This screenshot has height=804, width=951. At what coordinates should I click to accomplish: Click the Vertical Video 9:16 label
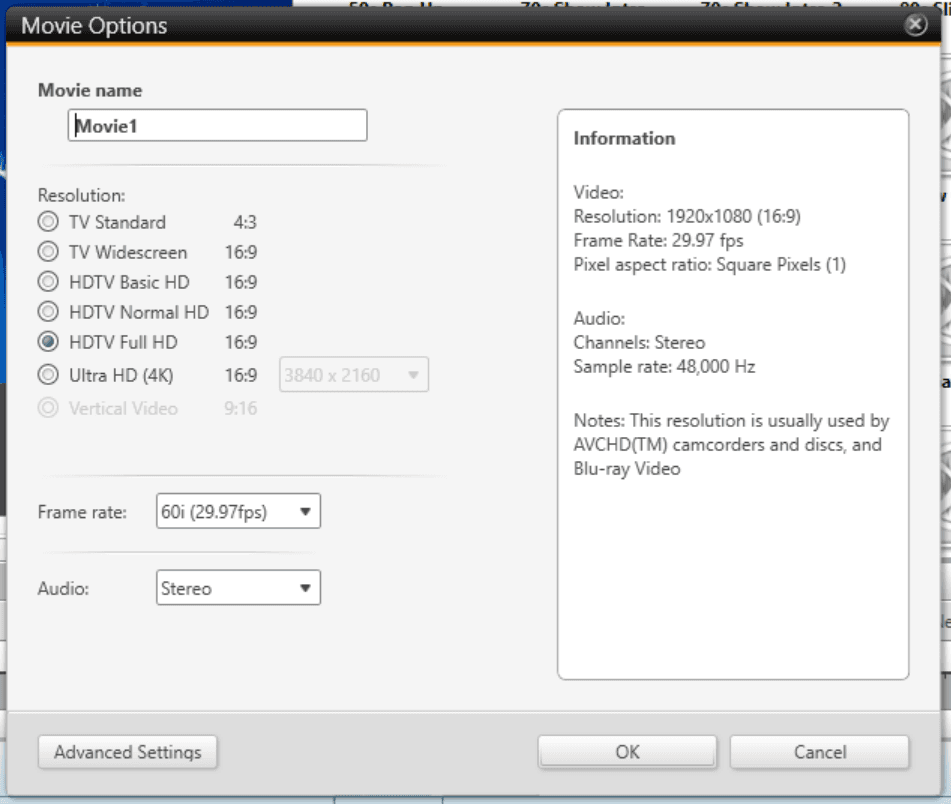tap(147, 408)
